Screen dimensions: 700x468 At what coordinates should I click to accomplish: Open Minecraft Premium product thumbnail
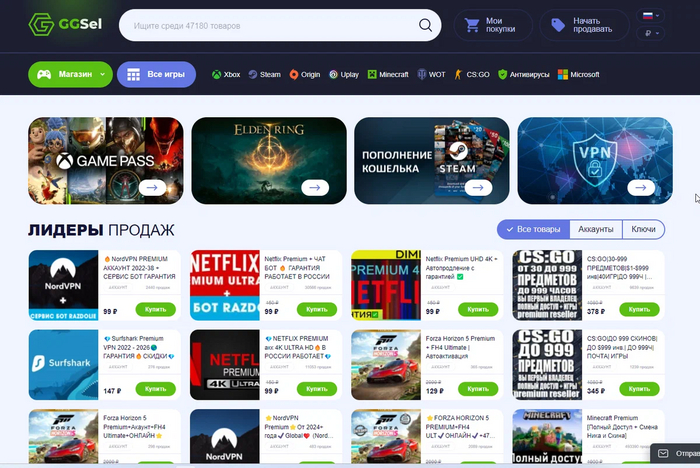pos(547,436)
